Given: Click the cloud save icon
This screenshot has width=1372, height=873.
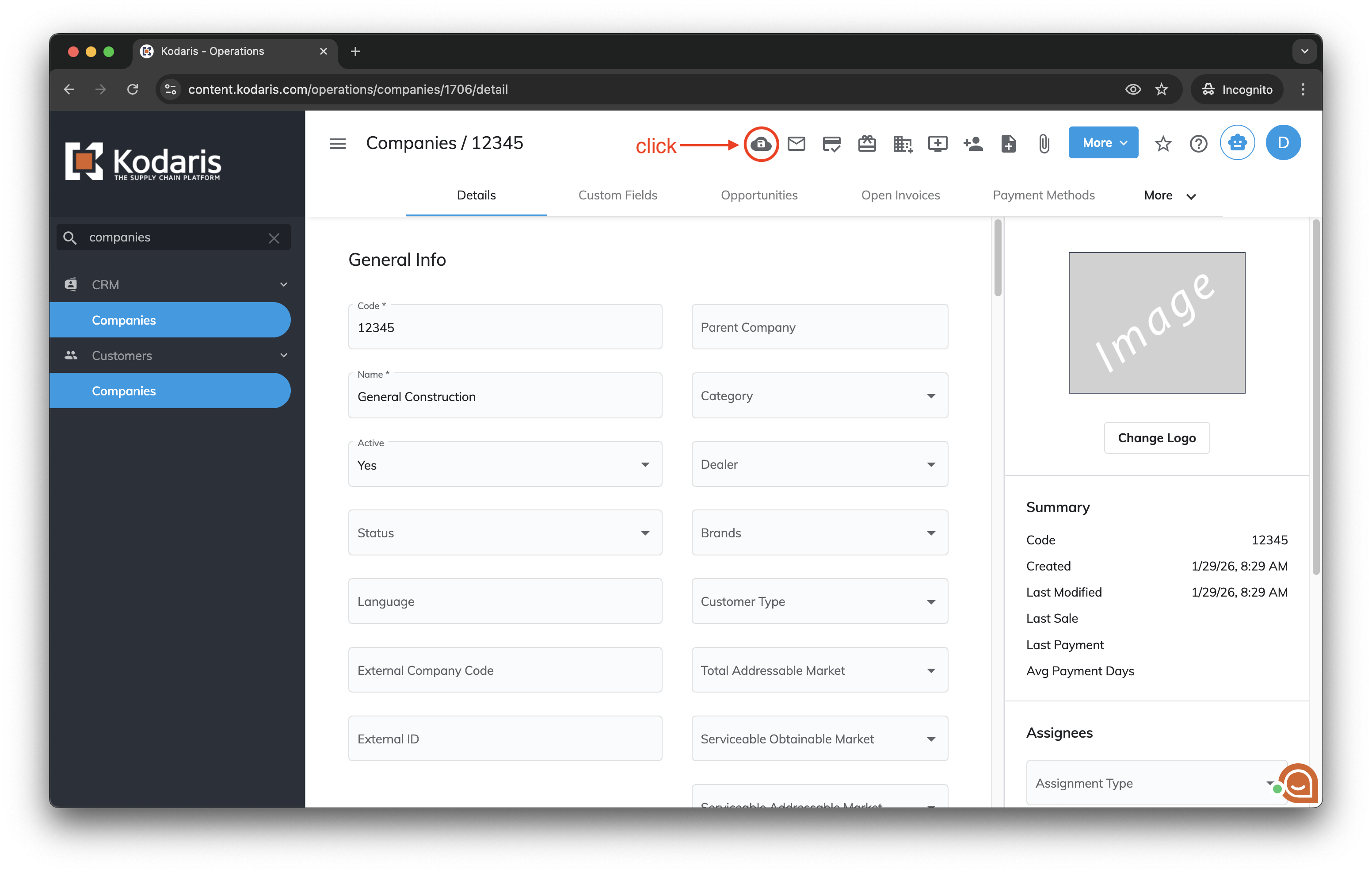Looking at the screenshot, I should point(761,144).
